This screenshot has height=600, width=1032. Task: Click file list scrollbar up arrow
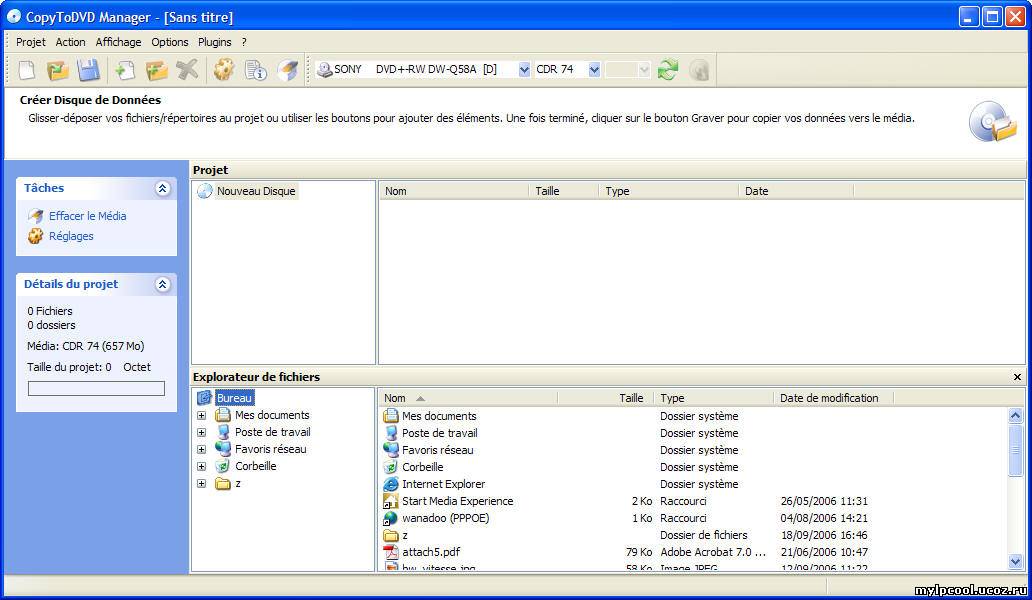tap(1015, 415)
